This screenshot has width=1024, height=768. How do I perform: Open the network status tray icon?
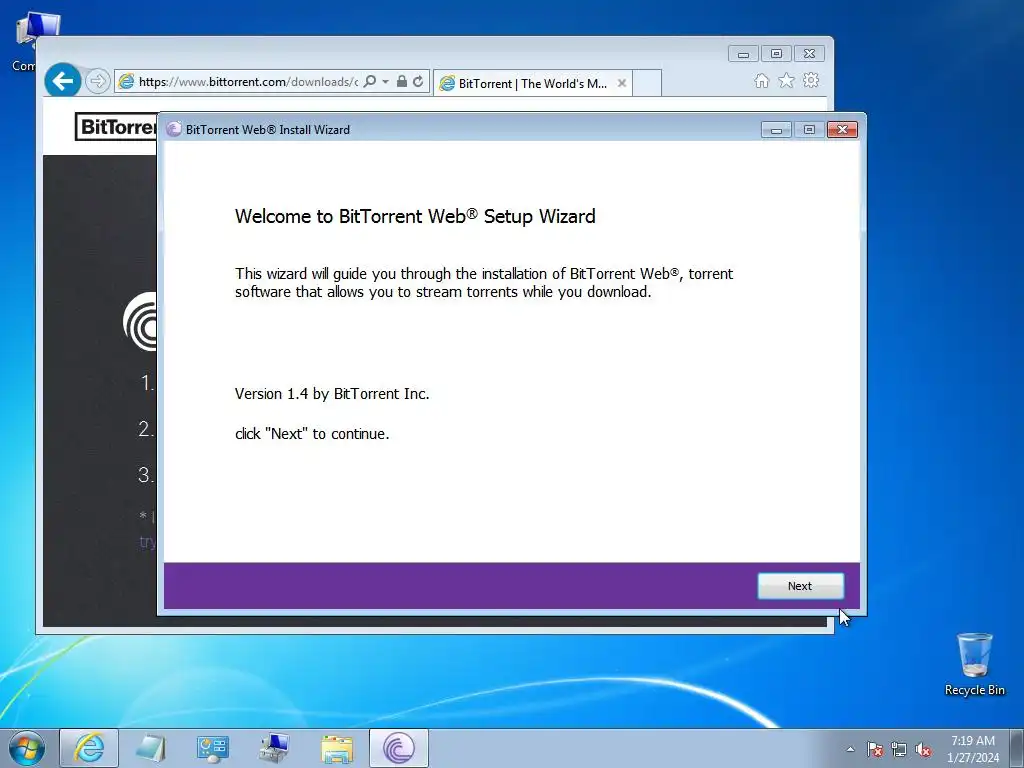click(899, 749)
